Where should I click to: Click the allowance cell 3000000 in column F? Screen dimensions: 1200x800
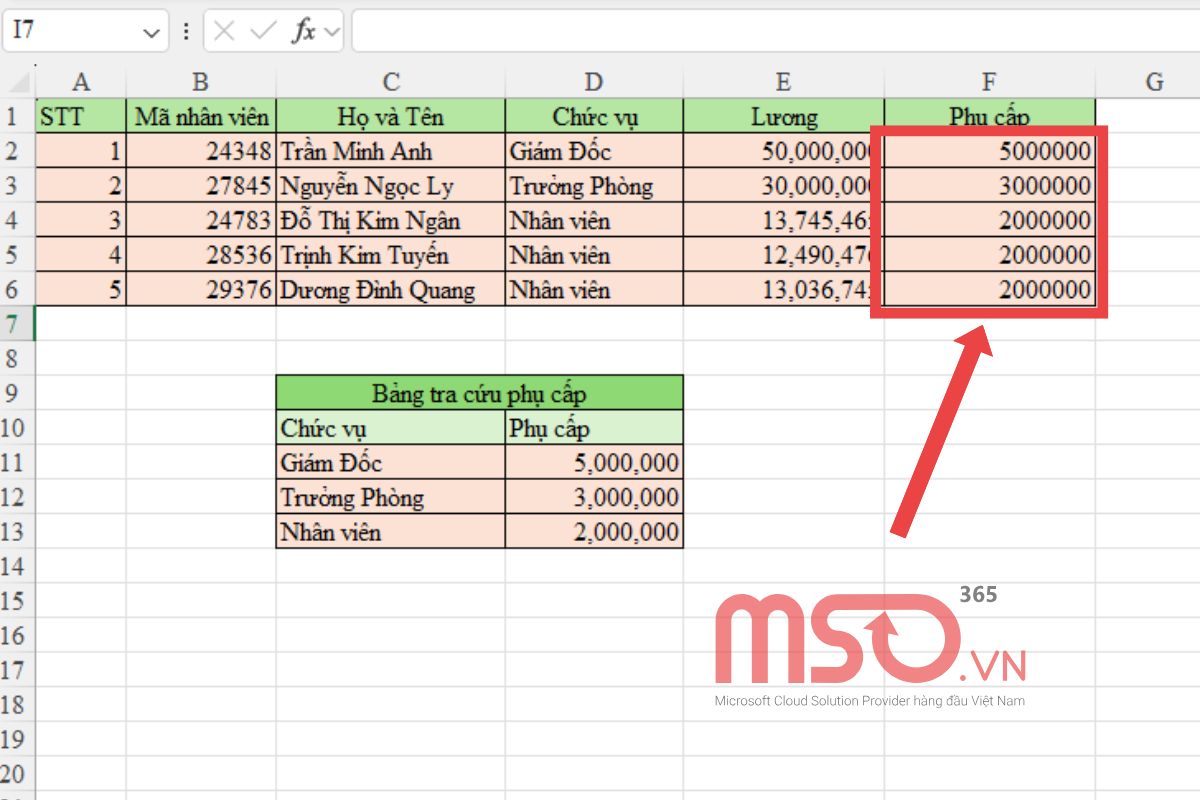tap(990, 186)
